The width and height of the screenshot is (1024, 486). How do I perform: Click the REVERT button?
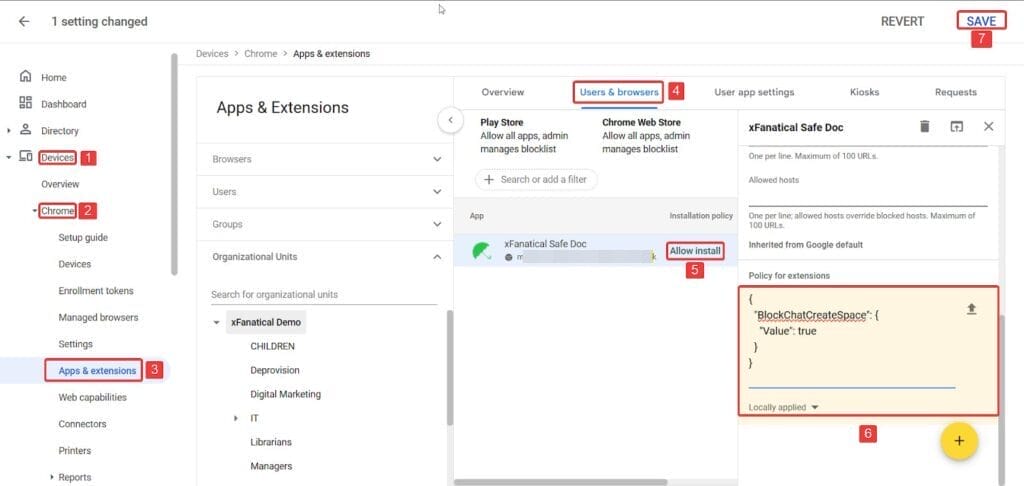coord(902,22)
